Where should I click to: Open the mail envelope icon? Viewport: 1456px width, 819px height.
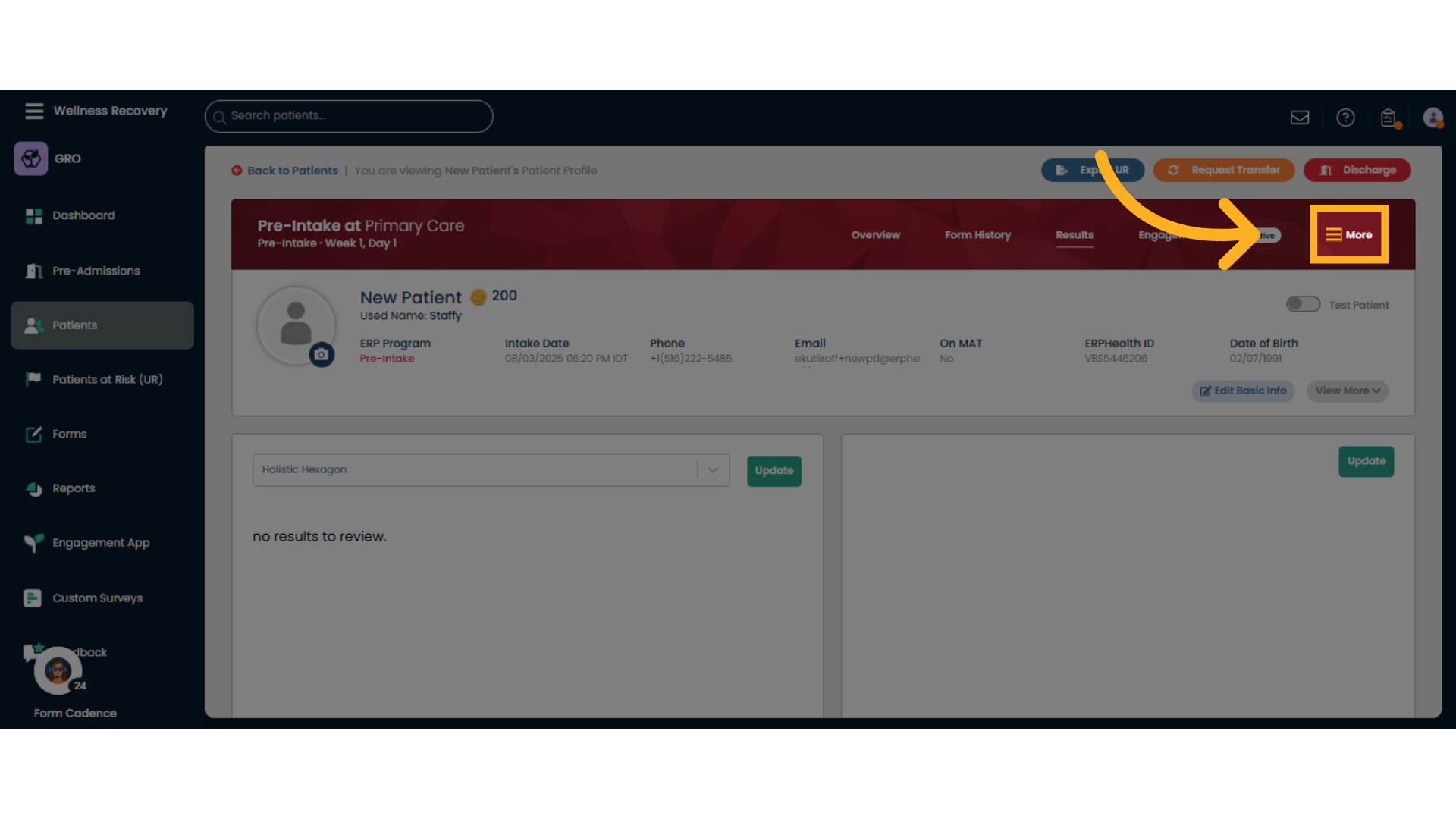(x=1300, y=118)
